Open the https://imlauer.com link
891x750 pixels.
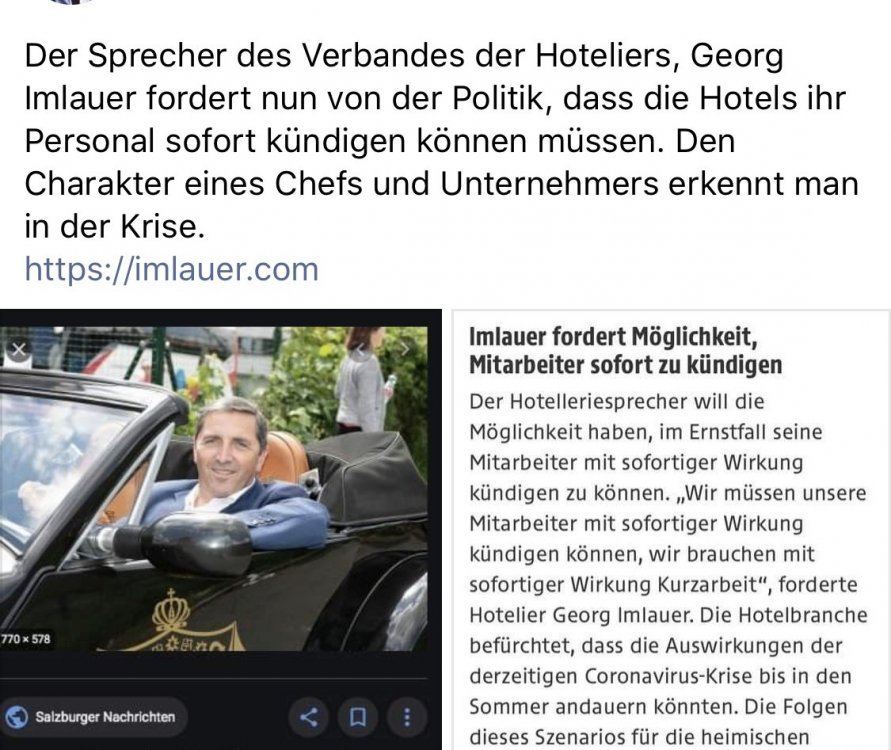click(172, 269)
